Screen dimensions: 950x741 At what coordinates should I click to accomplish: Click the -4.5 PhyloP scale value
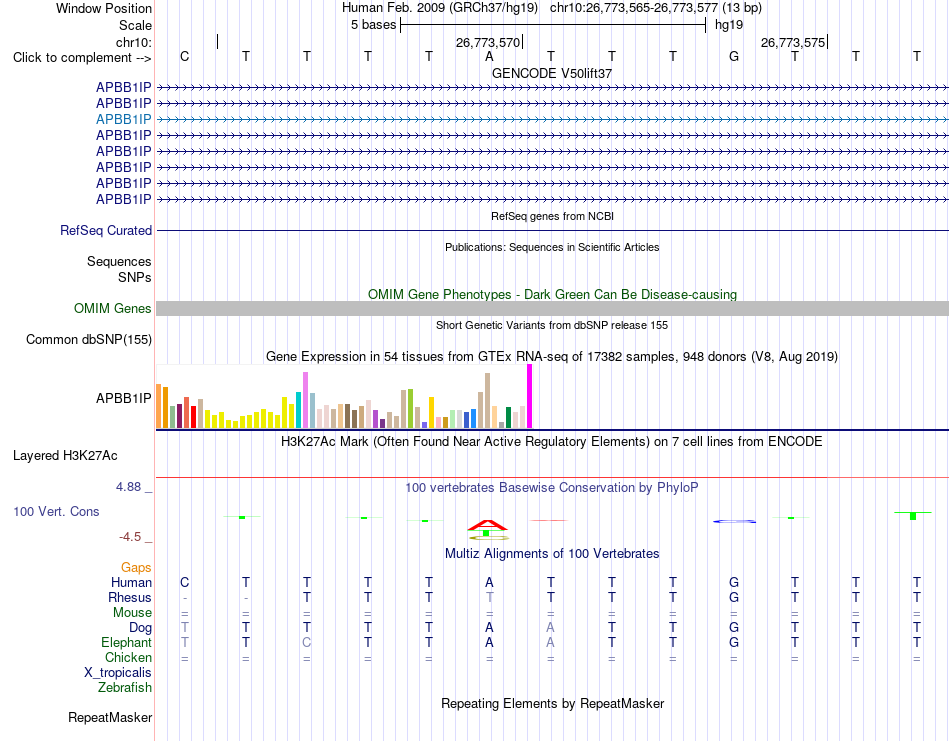[130, 537]
